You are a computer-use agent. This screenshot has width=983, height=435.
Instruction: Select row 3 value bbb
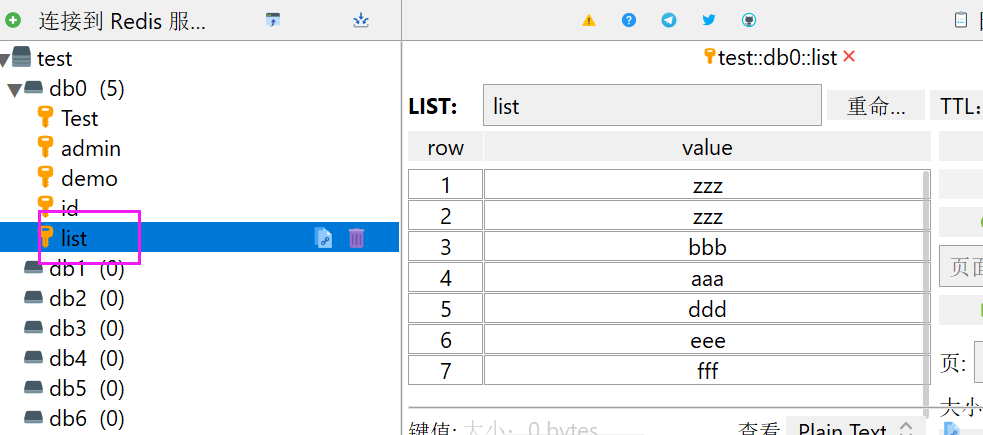707,247
